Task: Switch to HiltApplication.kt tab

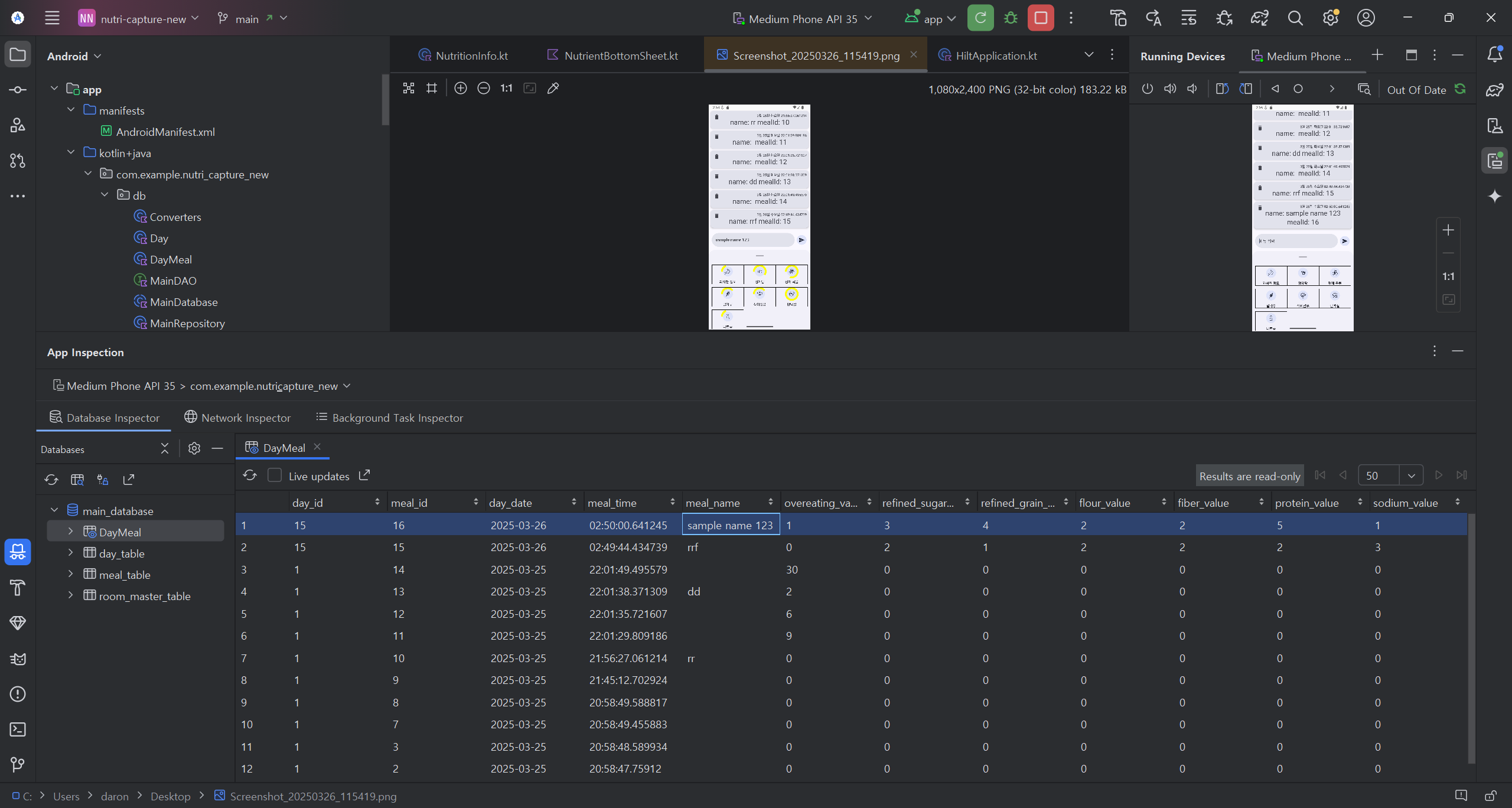Action: pos(988,56)
